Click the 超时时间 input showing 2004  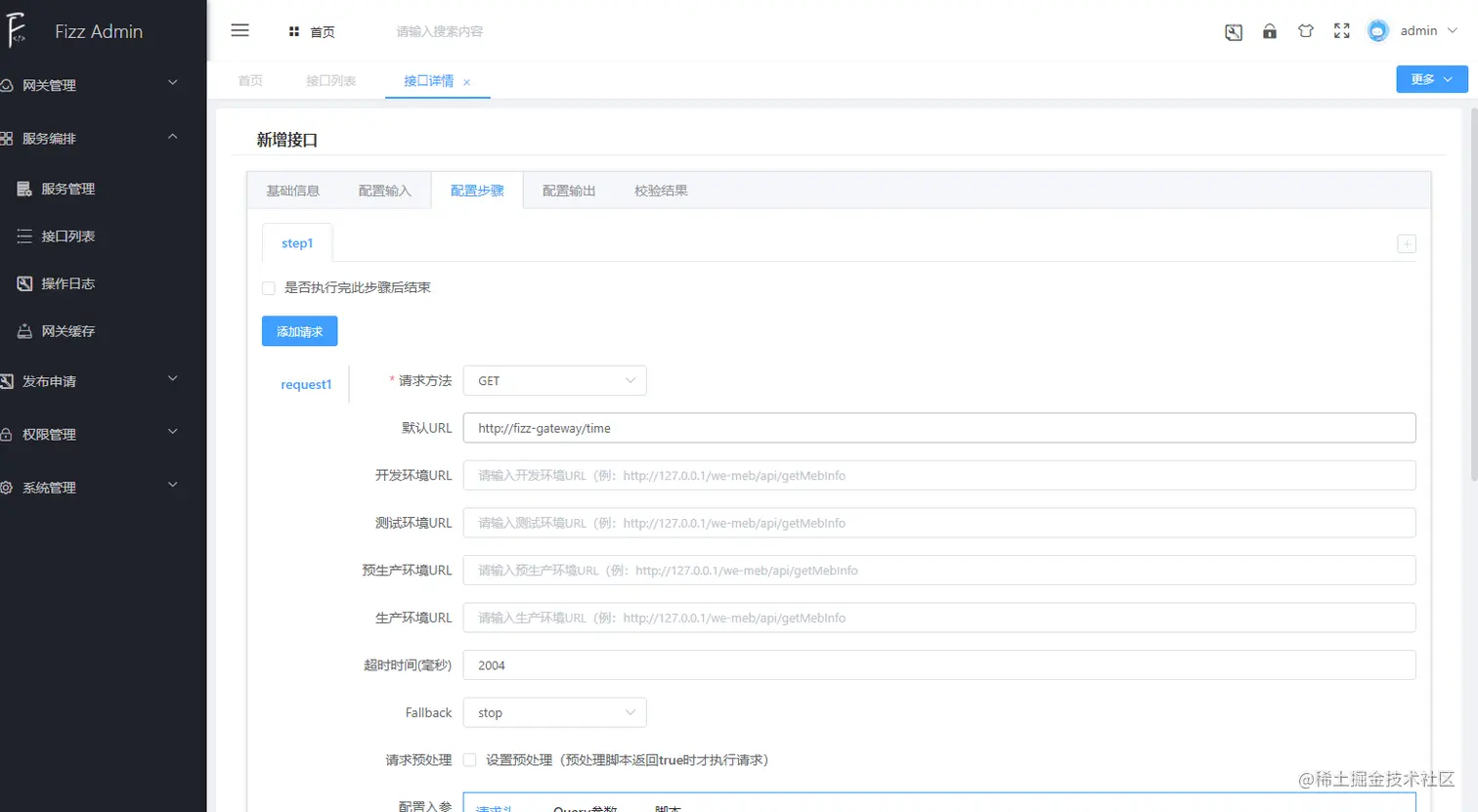[939, 665]
